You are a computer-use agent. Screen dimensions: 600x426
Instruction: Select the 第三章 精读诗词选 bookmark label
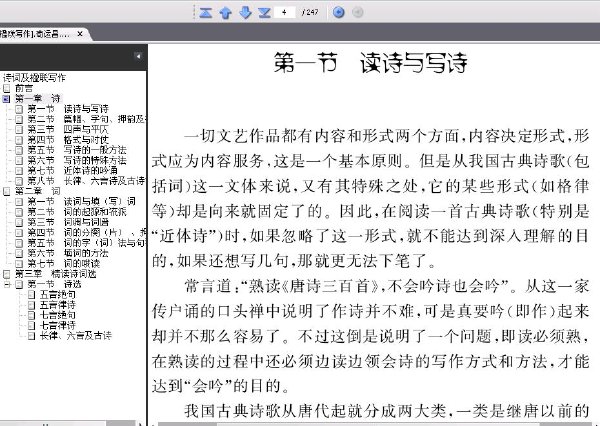pyautogui.click(x=56, y=274)
